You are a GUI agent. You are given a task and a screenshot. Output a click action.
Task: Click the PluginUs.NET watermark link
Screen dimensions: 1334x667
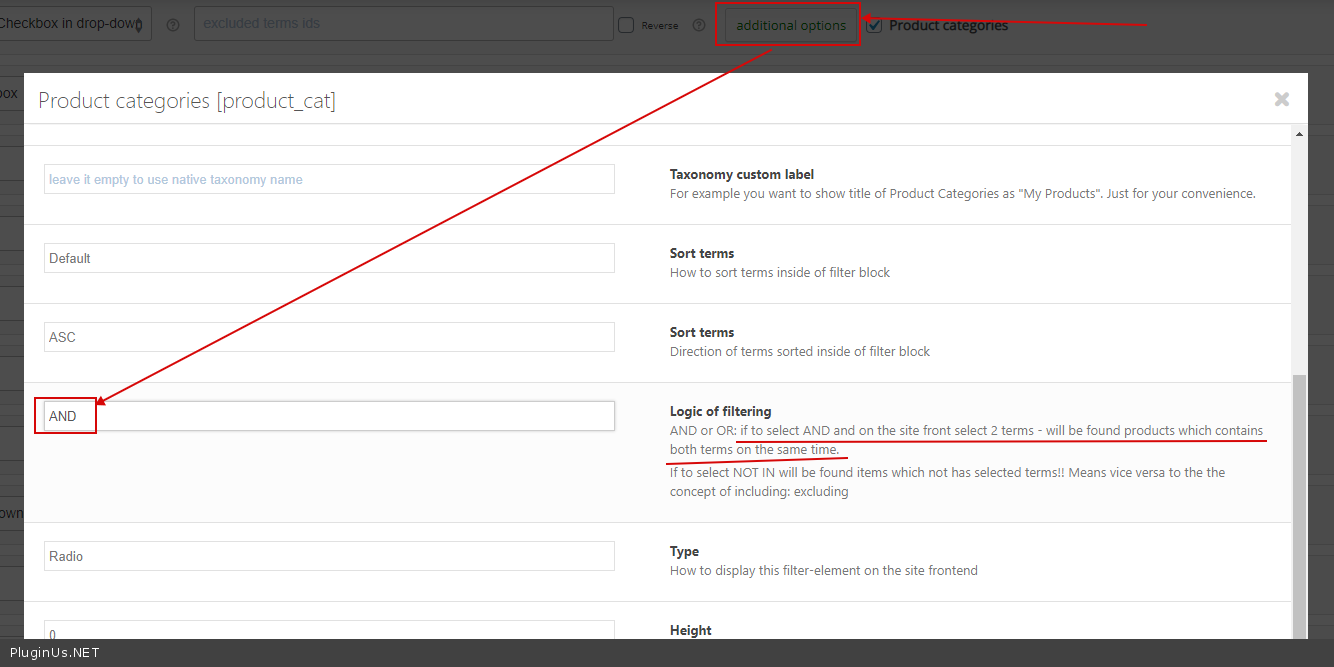(x=55, y=653)
